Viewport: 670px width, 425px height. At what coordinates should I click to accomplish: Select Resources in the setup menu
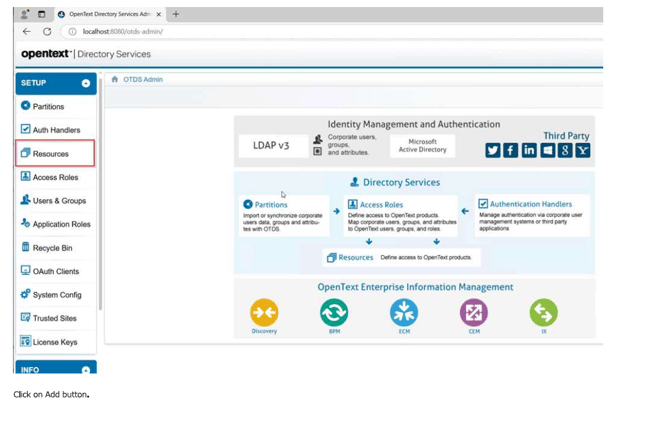(x=50, y=154)
